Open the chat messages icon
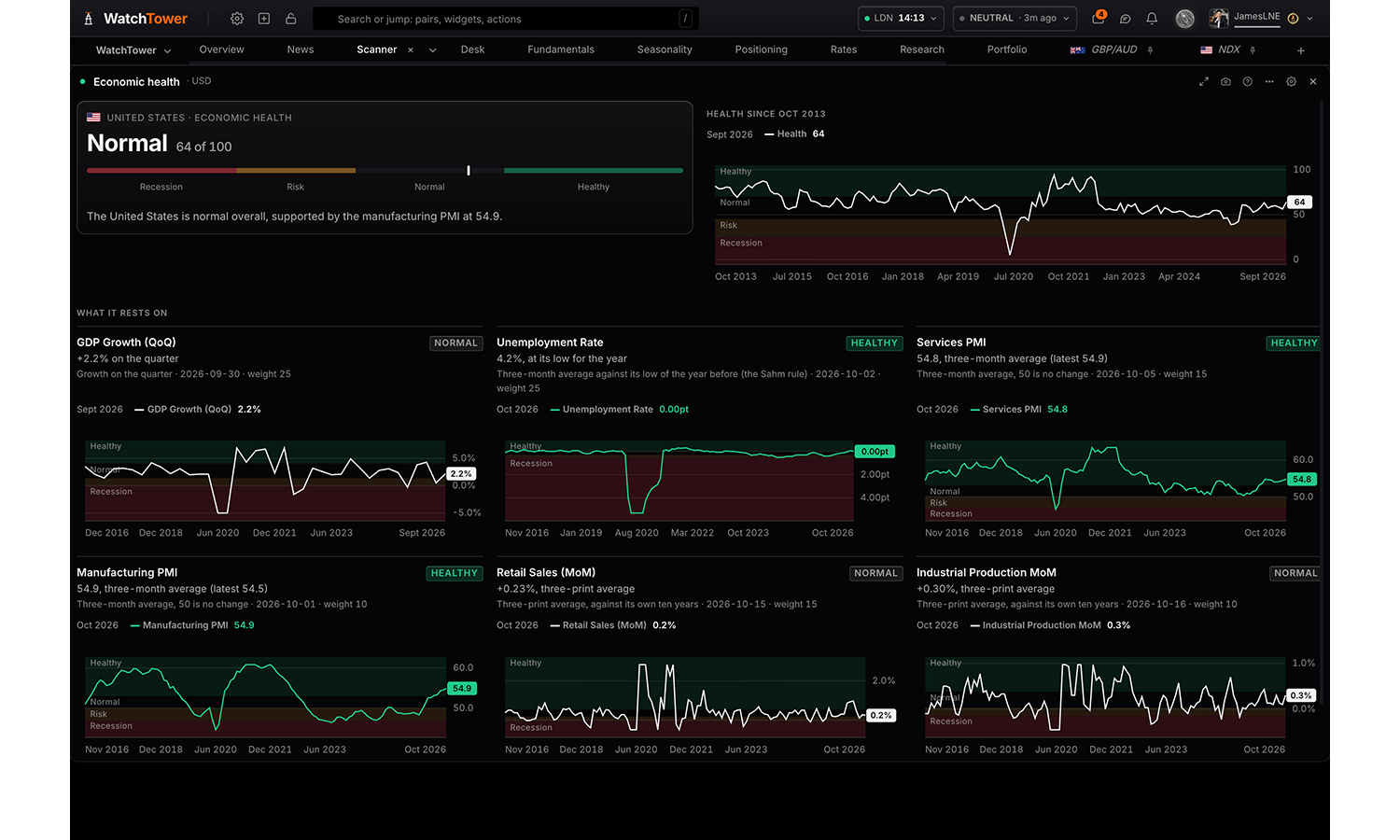 pos(1126,19)
